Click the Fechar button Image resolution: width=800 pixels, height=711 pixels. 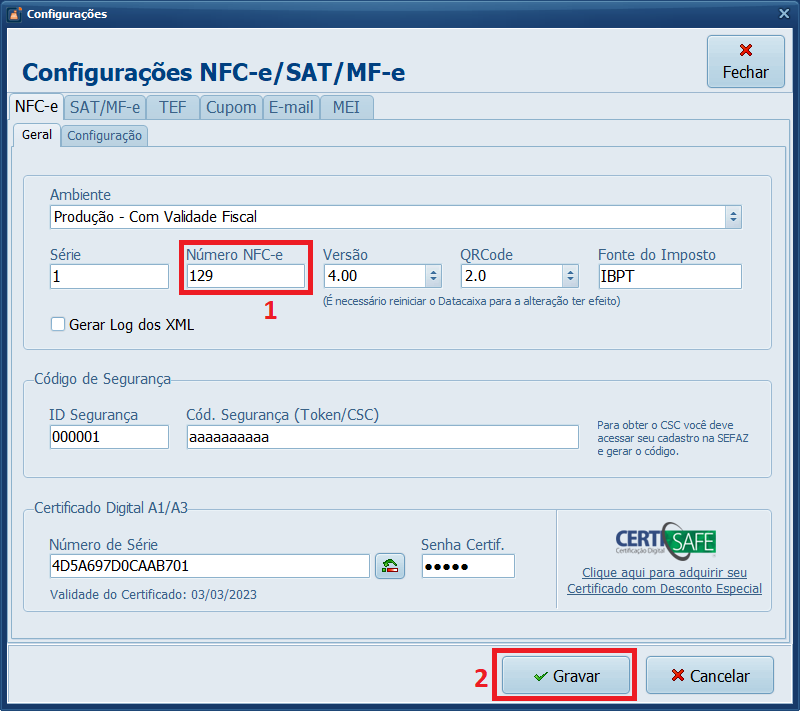coord(745,62)
